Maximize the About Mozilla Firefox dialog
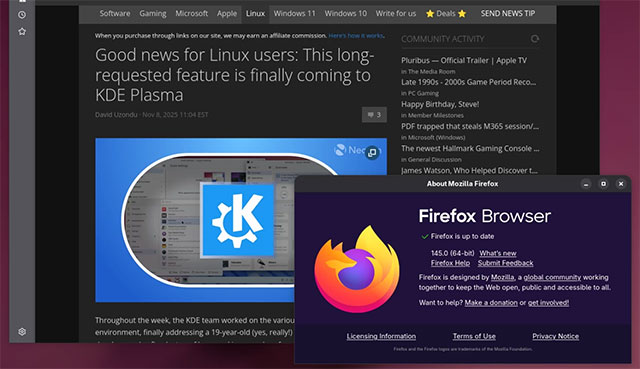 click(603, 184)
